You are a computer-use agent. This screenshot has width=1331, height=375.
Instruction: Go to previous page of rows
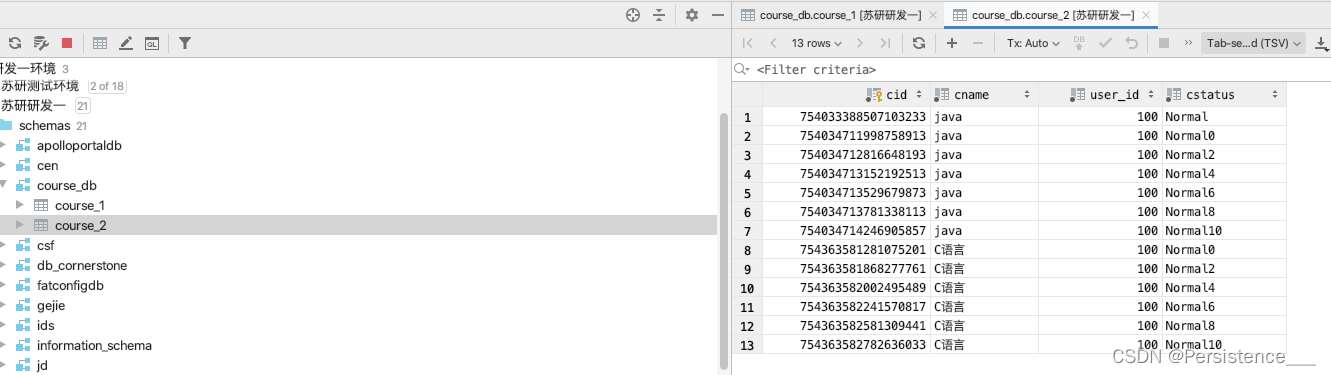click(773, 43)
